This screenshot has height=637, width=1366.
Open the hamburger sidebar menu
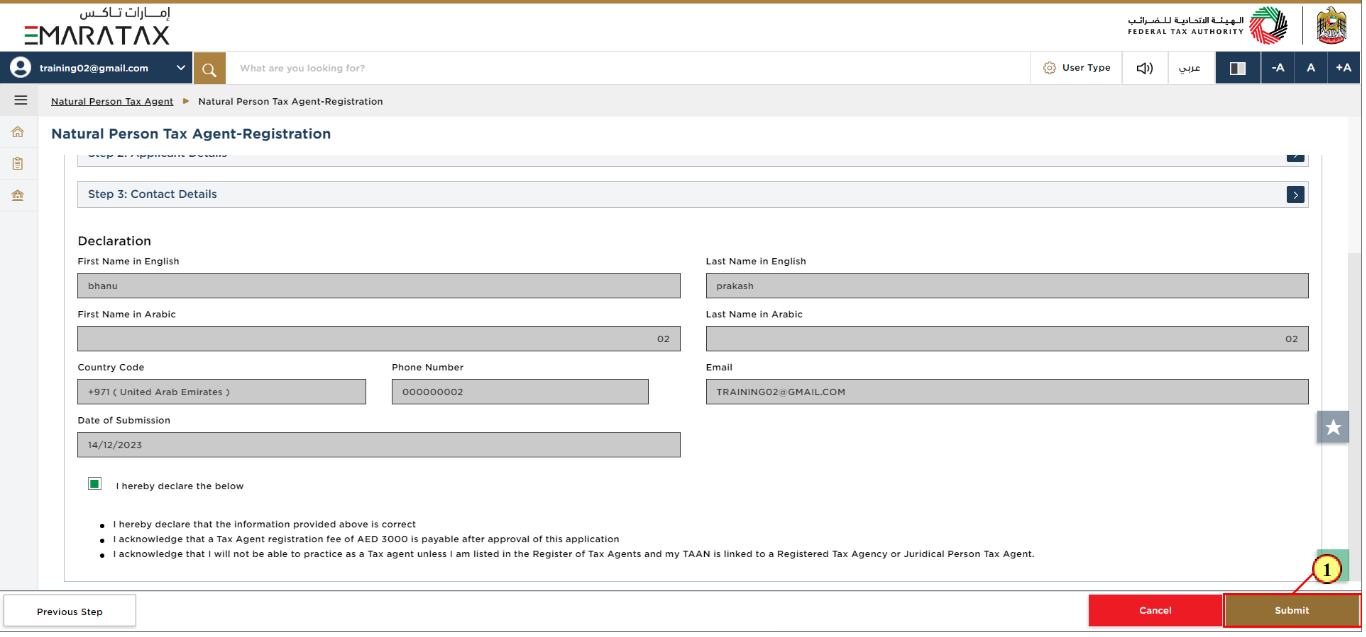click(x=20, y=100)
